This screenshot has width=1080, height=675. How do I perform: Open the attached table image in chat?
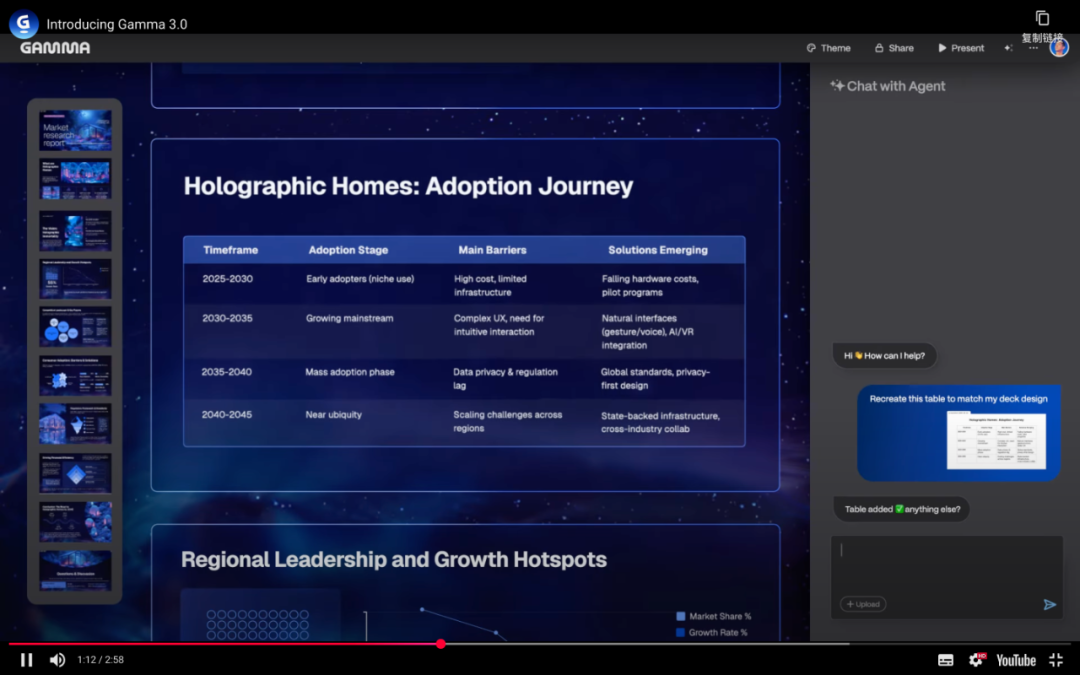click(996, 441)
